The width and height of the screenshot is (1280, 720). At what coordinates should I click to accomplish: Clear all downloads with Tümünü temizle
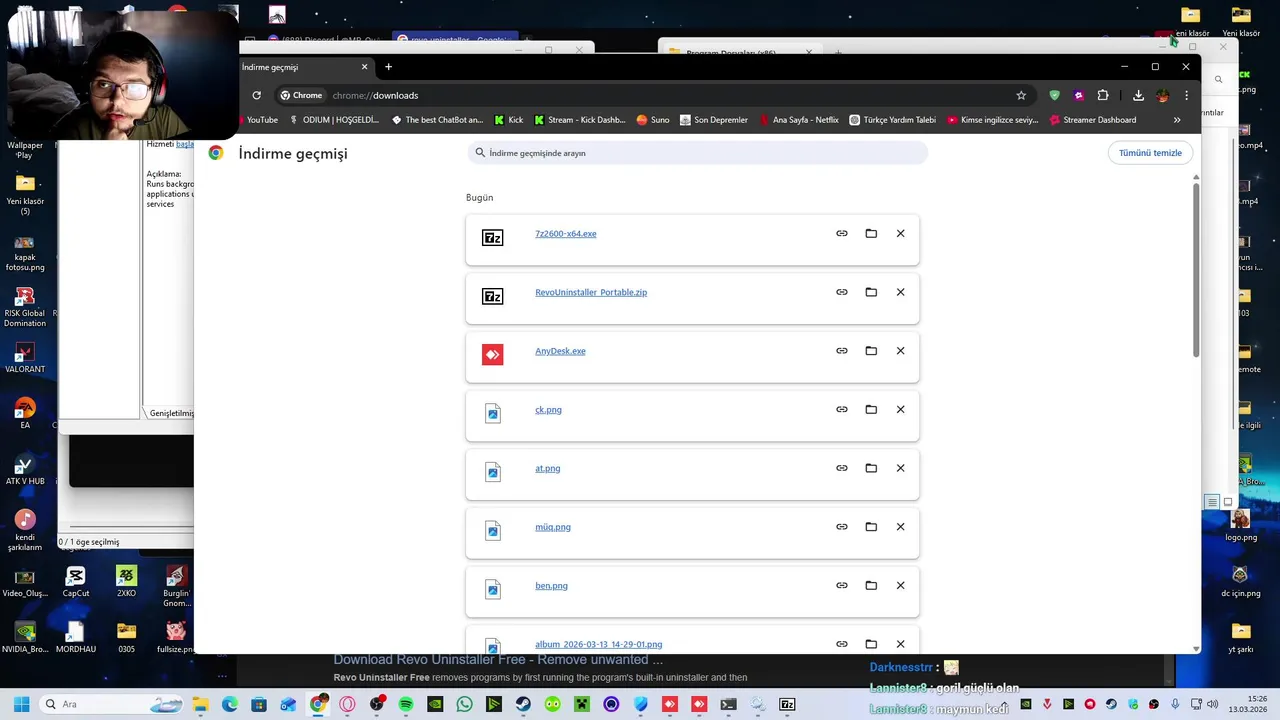[1150, 153]
